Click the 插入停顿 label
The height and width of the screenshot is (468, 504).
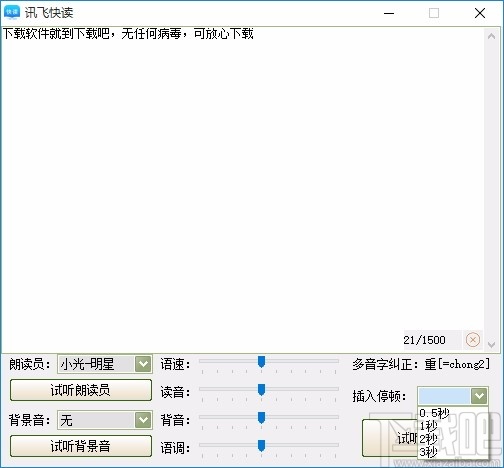[379, 396]
